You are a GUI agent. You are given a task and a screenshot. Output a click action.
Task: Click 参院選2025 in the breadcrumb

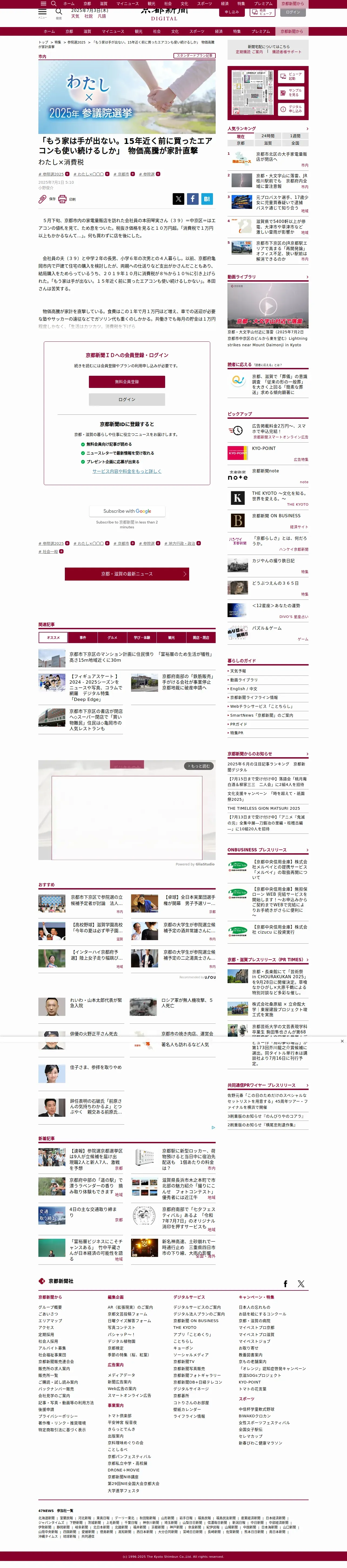(x=76, y=43)
